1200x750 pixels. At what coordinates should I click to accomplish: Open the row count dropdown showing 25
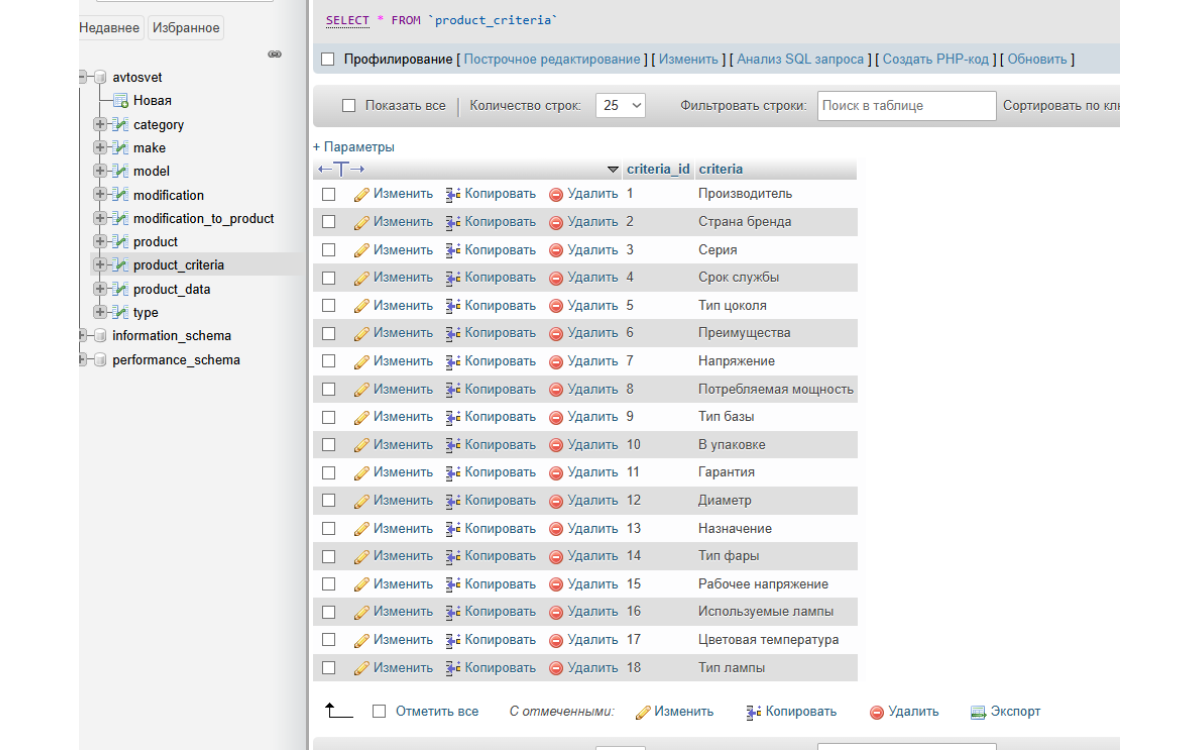(620, 106)
